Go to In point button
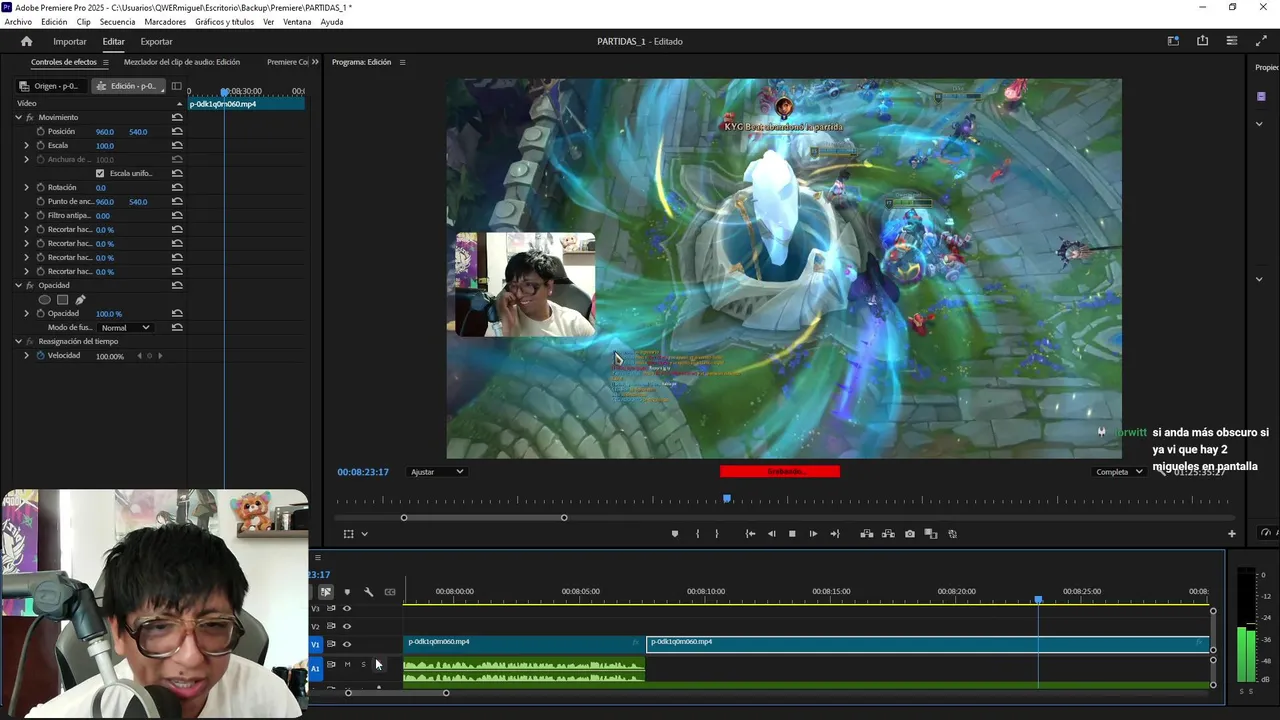1280x720 pixels. click(750, 534)
